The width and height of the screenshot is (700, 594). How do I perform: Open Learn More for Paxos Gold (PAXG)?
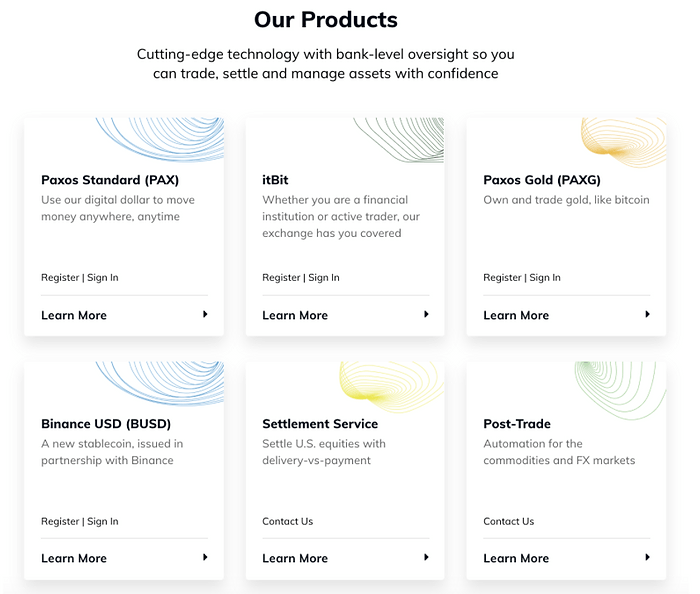pos(516,315)
